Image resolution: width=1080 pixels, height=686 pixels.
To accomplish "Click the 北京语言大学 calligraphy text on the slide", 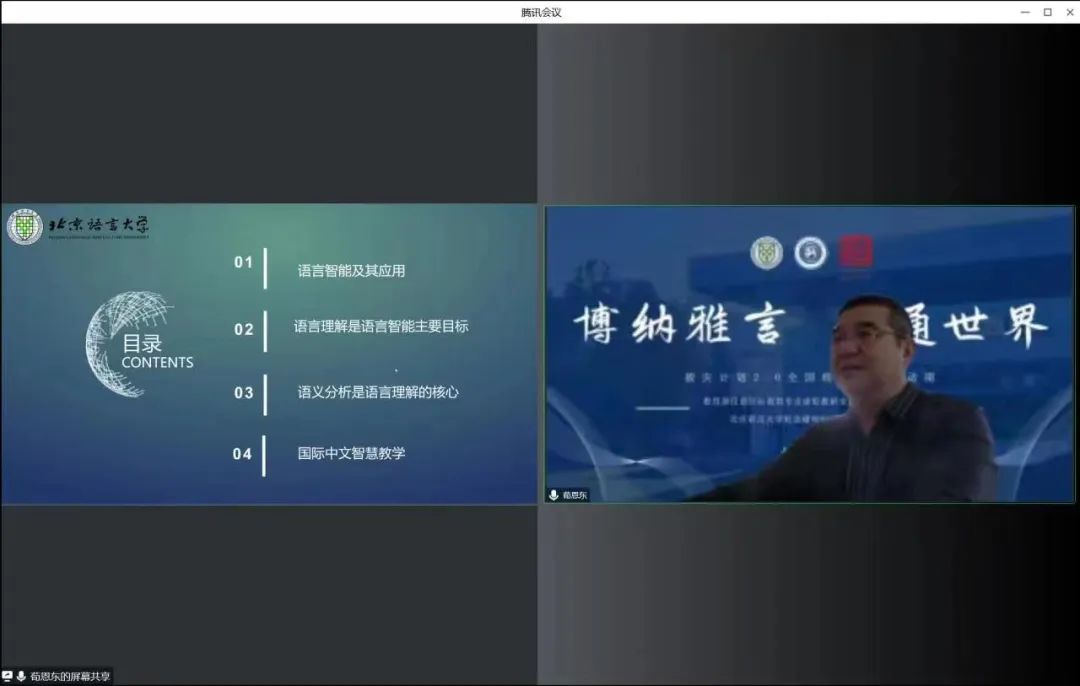I will pos(99,225).
